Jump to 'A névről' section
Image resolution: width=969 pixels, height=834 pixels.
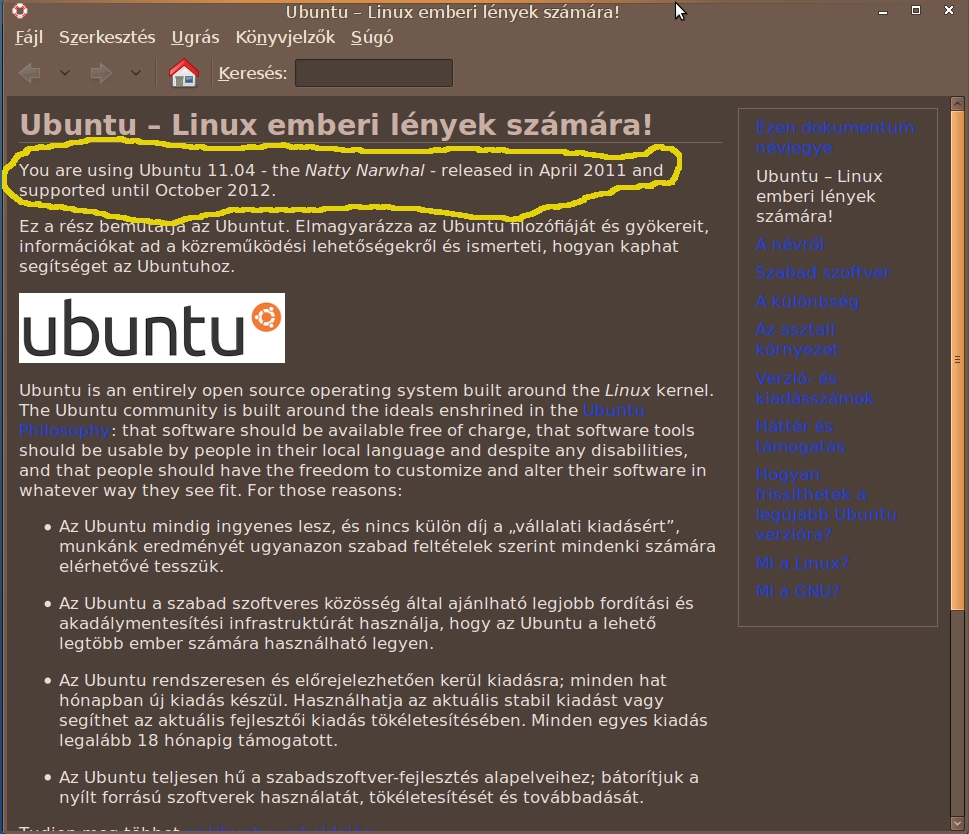(x=790, y=245)
